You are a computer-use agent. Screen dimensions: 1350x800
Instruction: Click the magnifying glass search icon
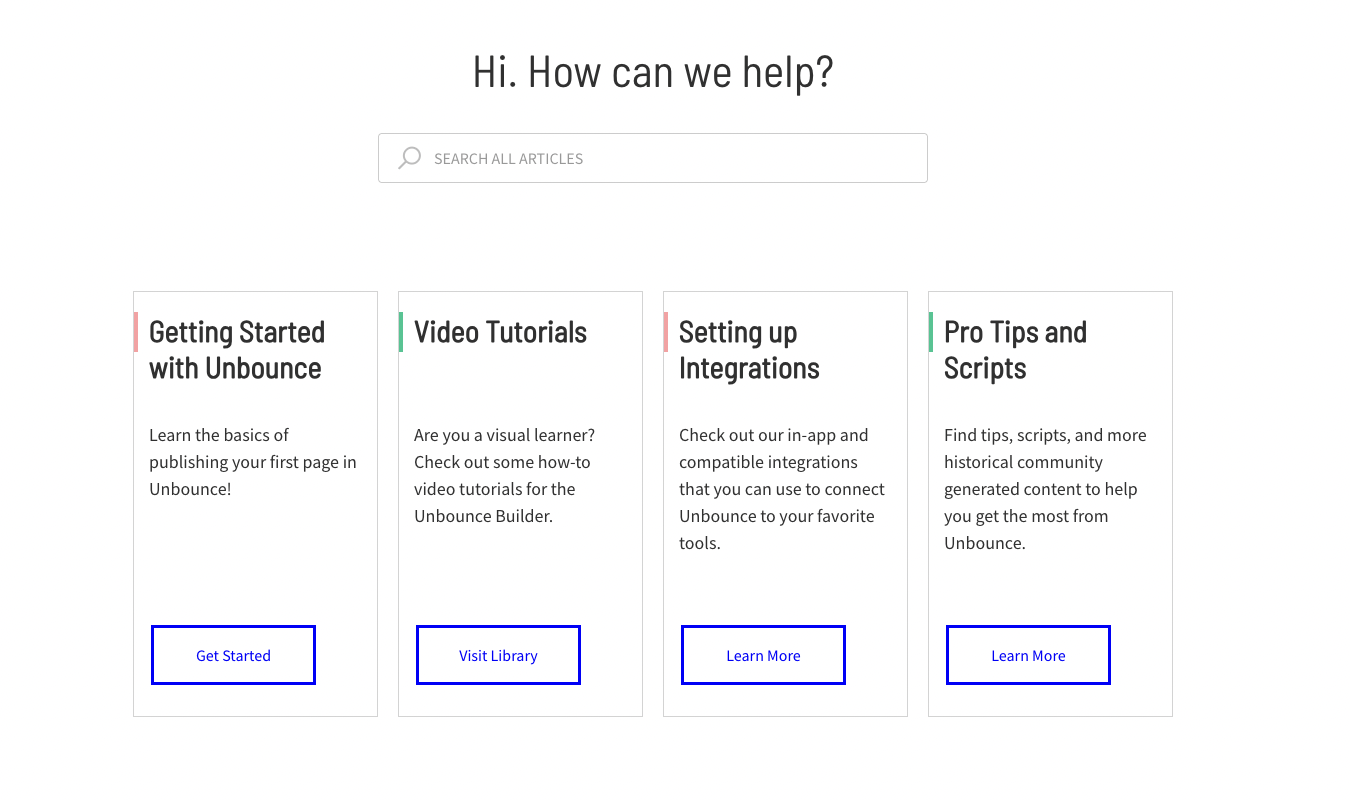pos(409,158)
